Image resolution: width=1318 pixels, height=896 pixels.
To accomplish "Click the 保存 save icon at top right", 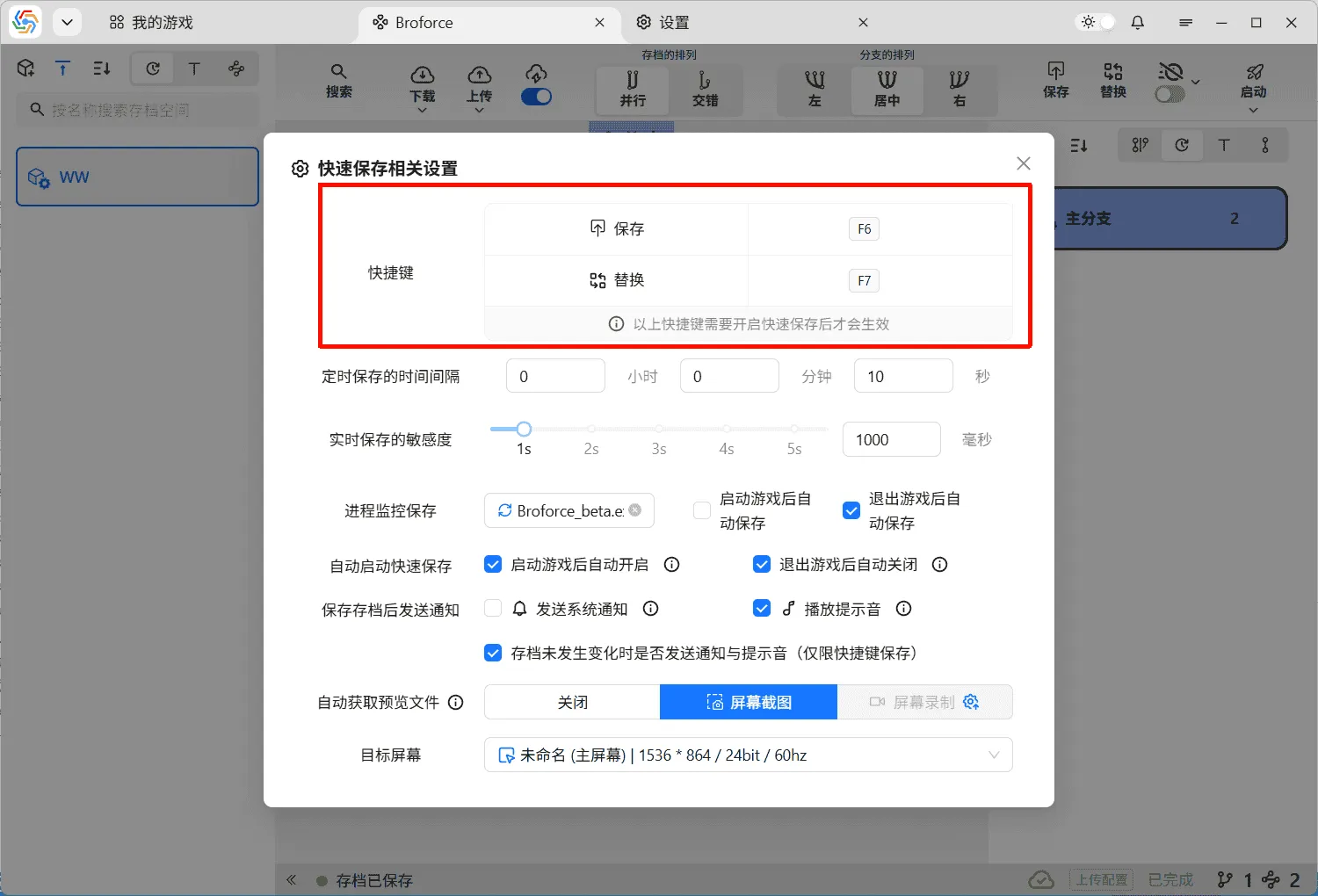I will pos(1055,77).
